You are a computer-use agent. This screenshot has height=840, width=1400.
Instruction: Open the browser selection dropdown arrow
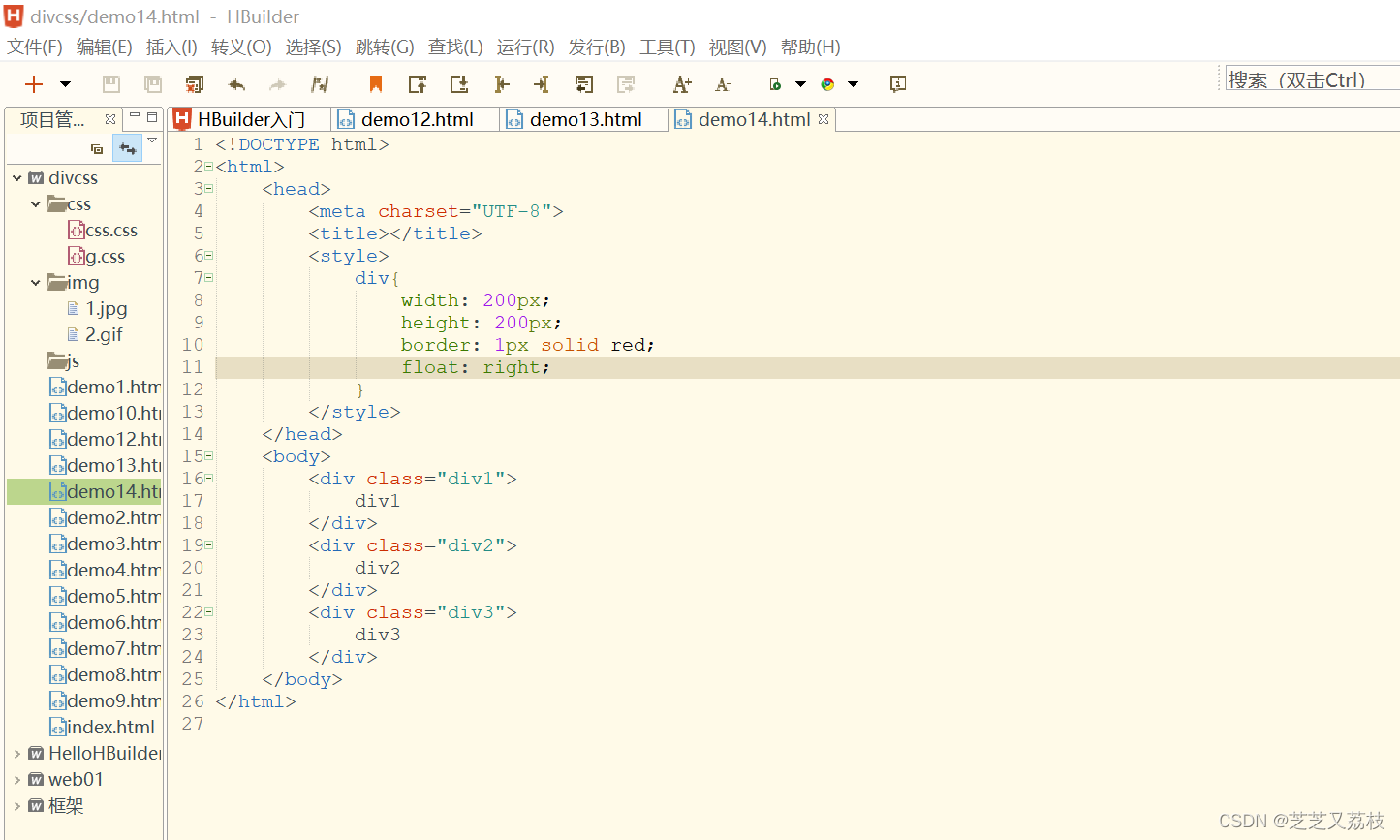854,84
